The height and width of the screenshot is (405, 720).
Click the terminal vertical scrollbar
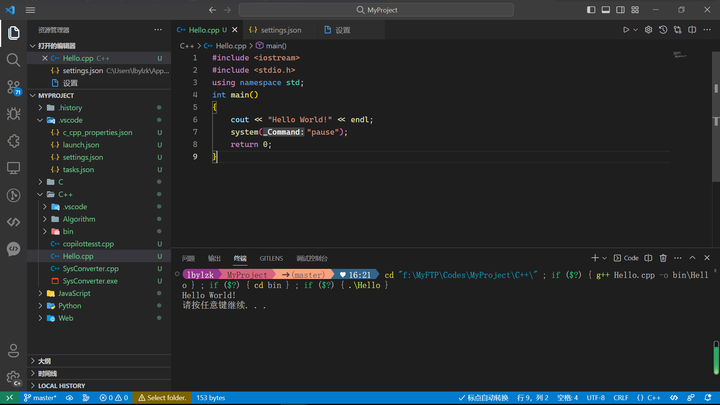(716, 357)
